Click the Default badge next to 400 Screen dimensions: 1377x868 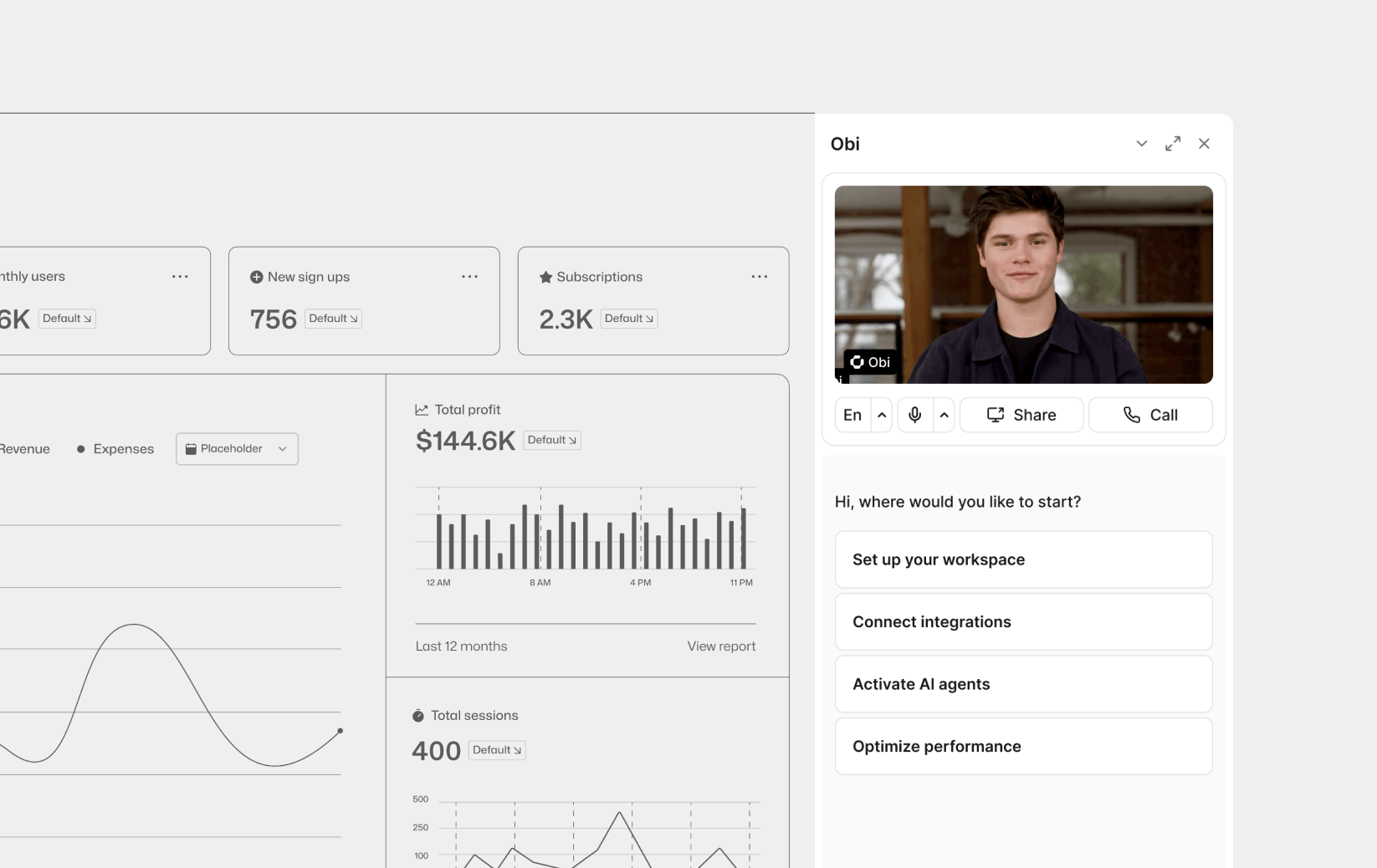coord(497,750)
